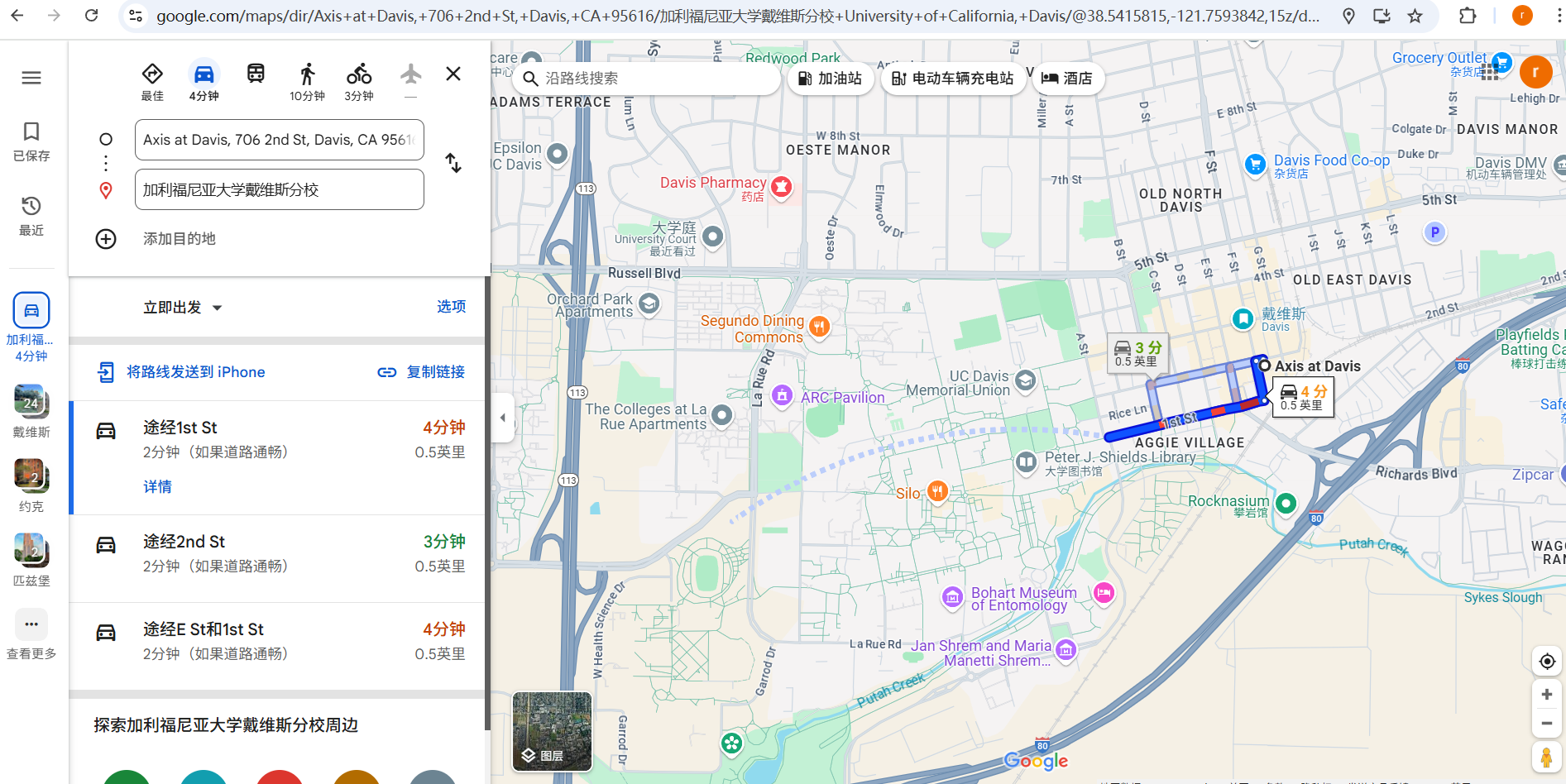Click the my-location target button
Image resolution: width=1566 pixels, height=784 pixels.
[1546, 662]
